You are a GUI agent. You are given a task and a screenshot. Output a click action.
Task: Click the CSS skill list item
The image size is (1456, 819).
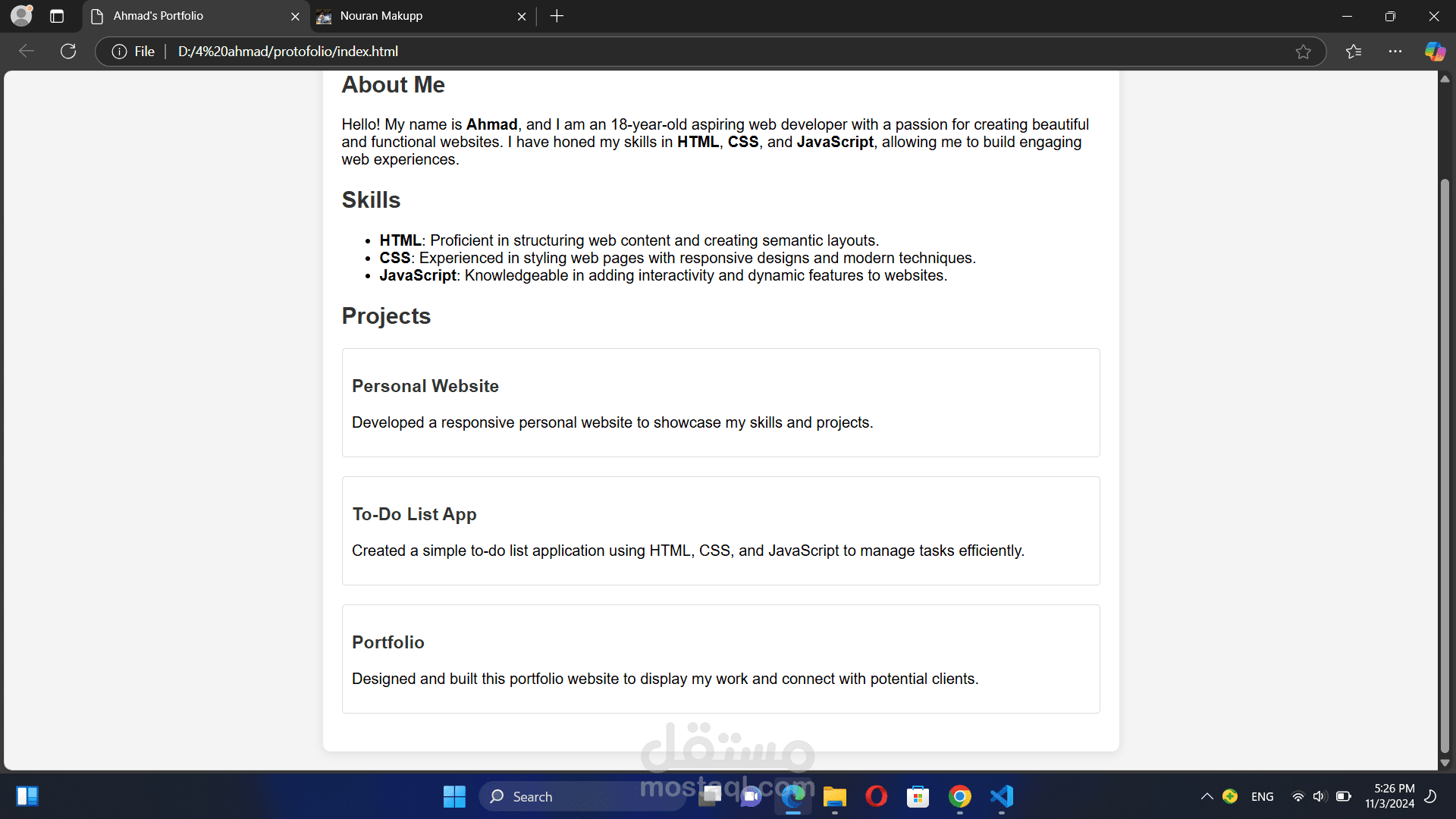click(678, 258)
